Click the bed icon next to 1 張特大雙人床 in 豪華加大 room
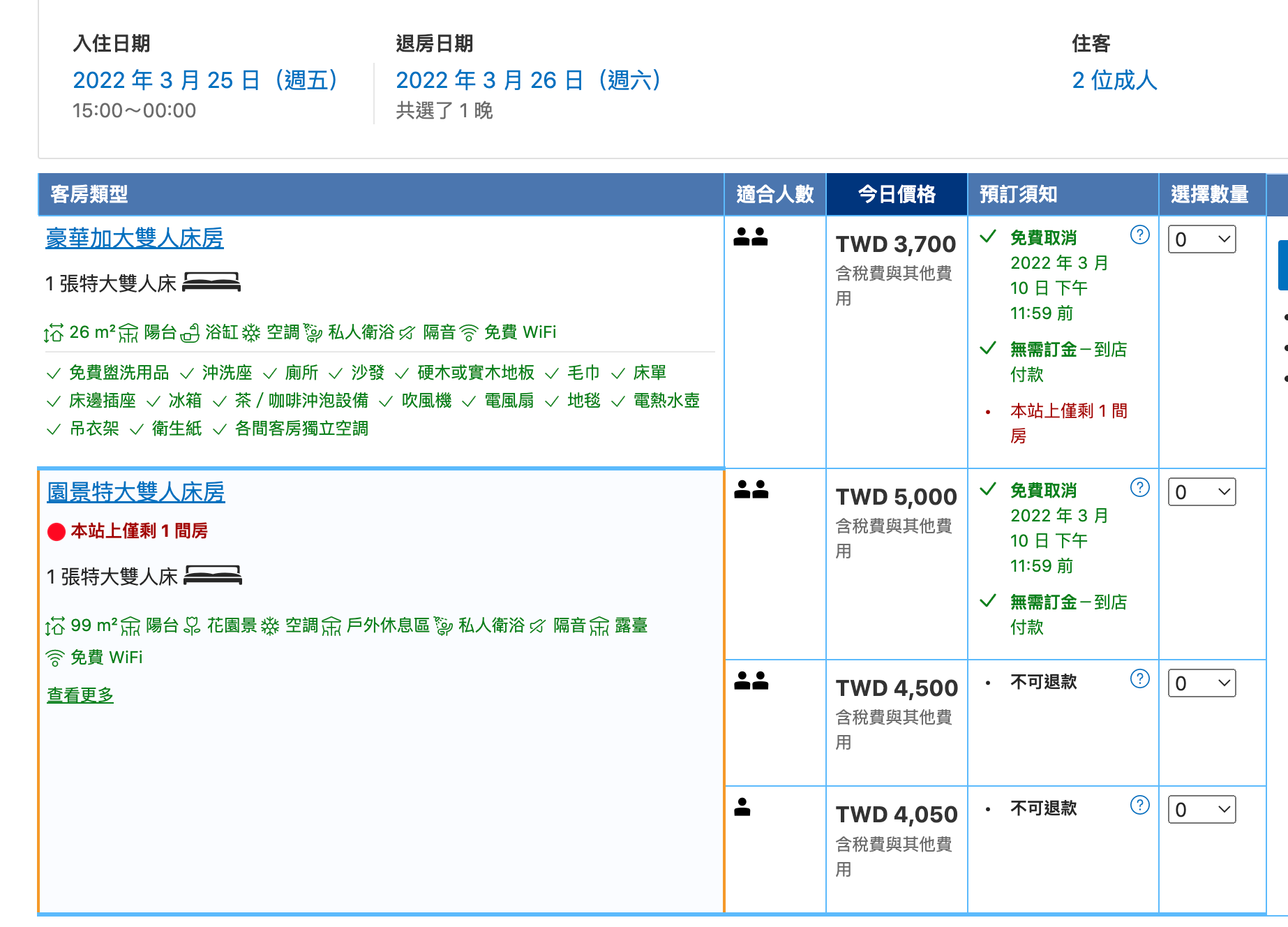 point(211,283)
